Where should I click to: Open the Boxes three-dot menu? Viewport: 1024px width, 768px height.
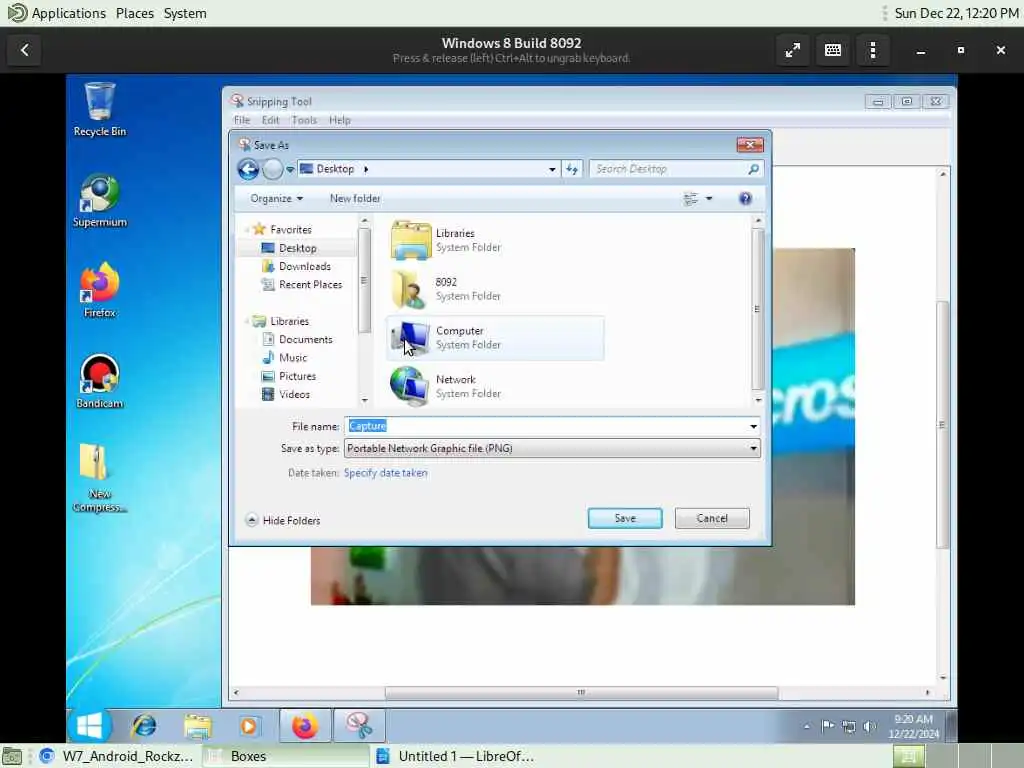[x=872, y=50]
